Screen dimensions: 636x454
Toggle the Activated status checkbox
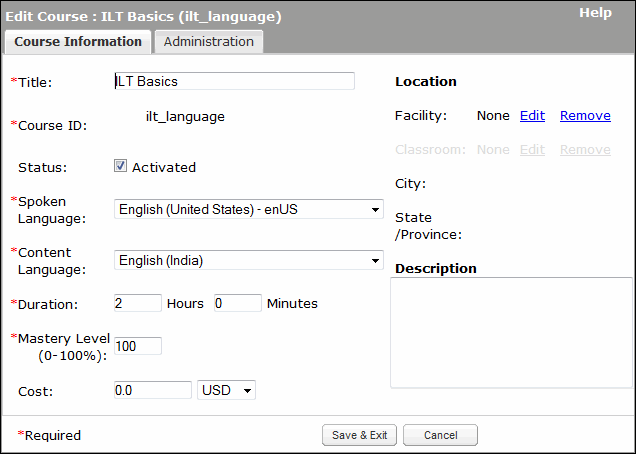coord(121,167)
